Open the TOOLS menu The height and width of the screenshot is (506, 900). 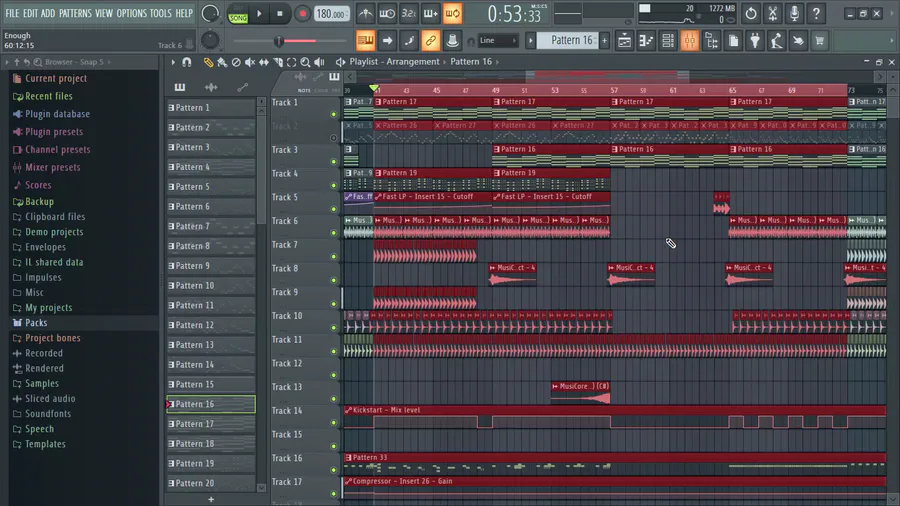(x=161, y=13)
